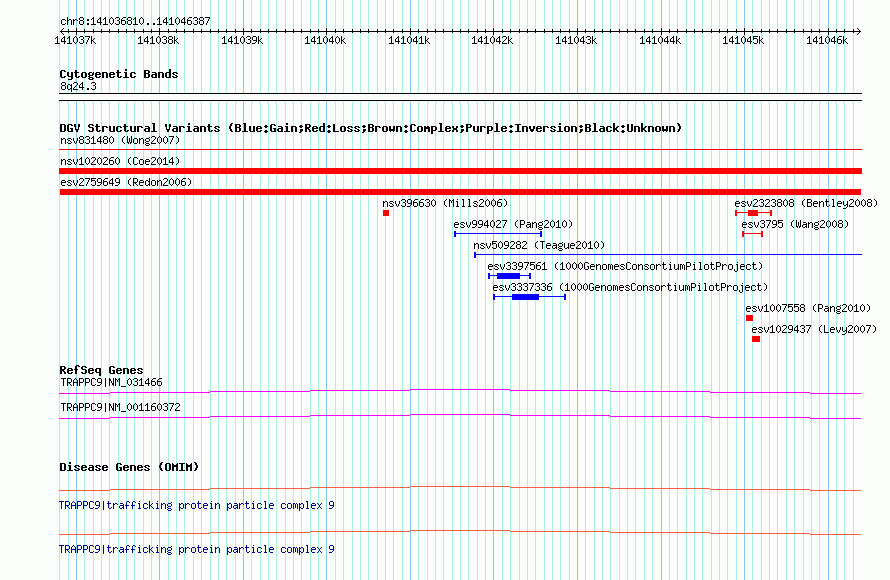Select the TRAPPC9 NM_001160372 magenta transcript line
The width and height of the screenshot is (890, 580).
pyautogui.click(x=460, y=416)
